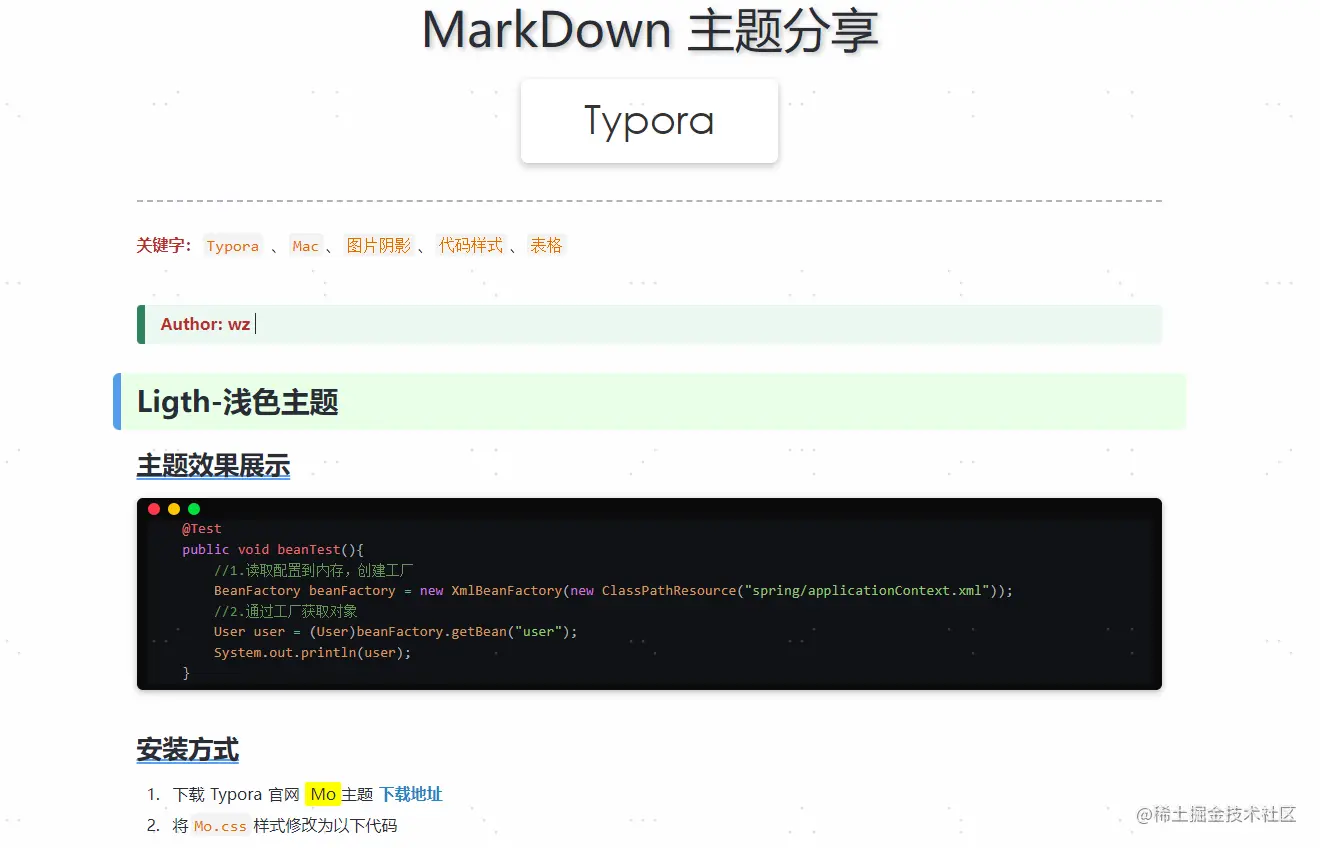Viewport: 1320px width, 848px height.
Task: Click the User user = getBean line
Action: (396, 632)
